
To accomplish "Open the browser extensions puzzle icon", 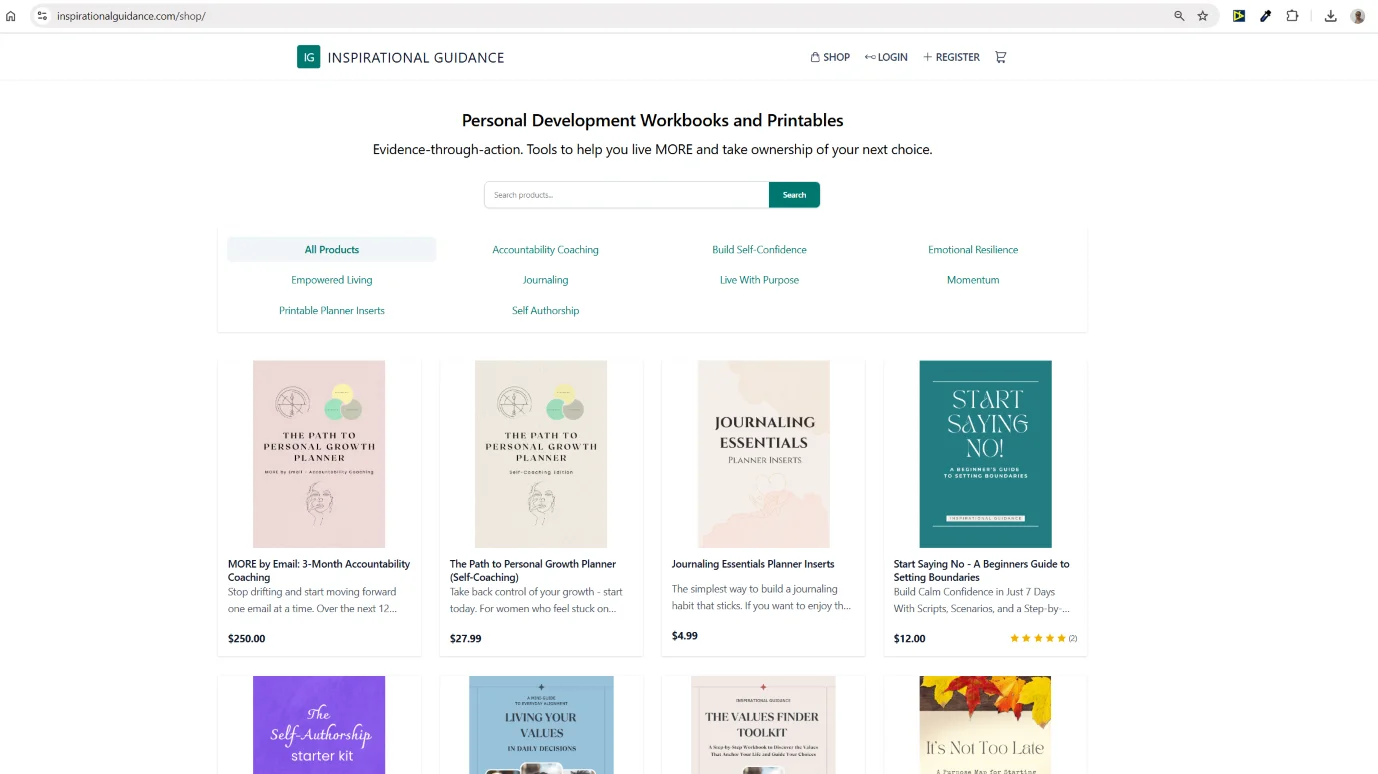I will [x=1292, y=16].
